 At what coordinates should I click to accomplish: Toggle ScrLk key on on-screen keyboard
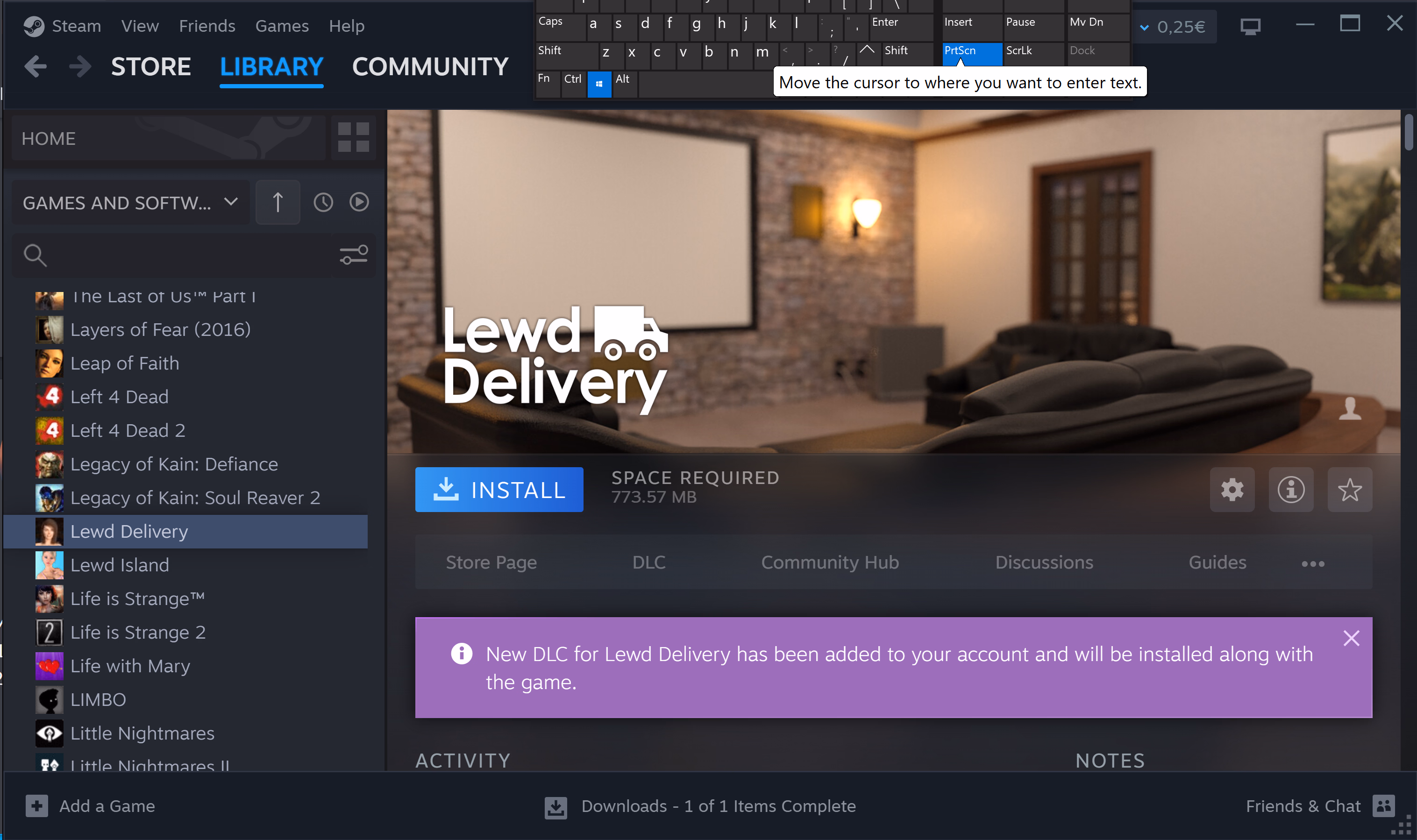1034,54
